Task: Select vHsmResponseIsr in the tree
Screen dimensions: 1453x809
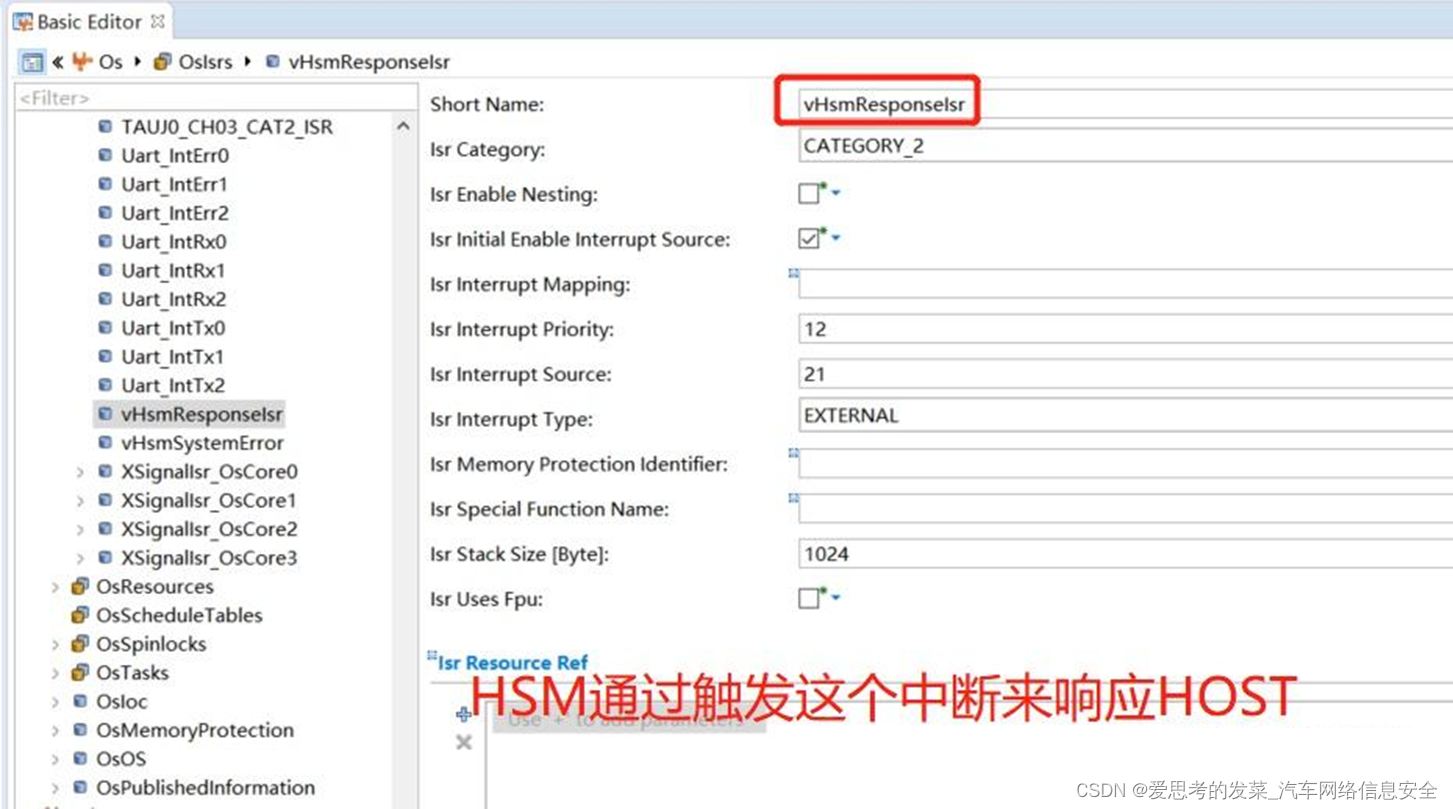Action: [202, 414]
